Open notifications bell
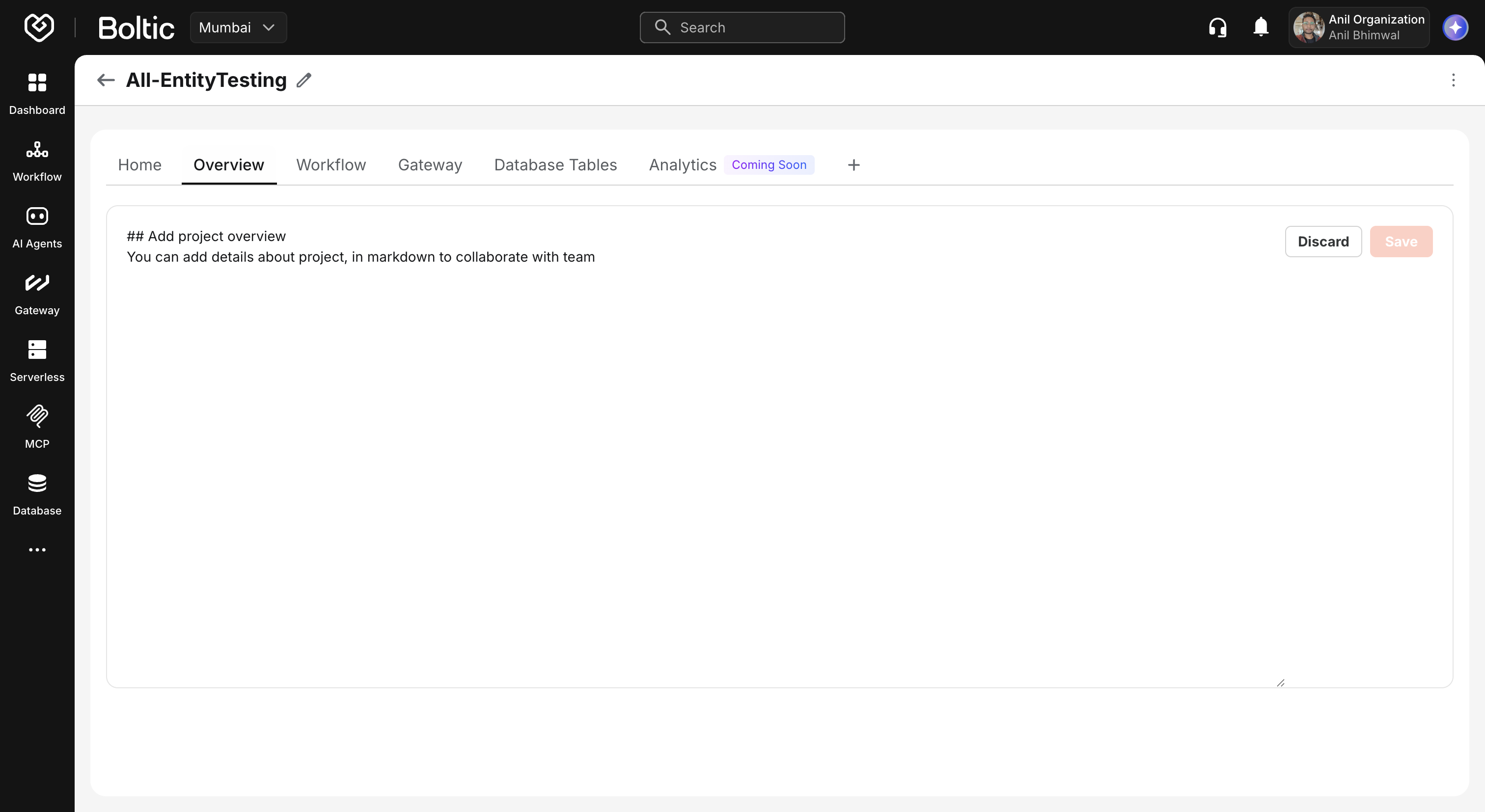Image resolution: width=1485 pixels, height=812 pixels. pyautogui.click(x=1261, y=27)
